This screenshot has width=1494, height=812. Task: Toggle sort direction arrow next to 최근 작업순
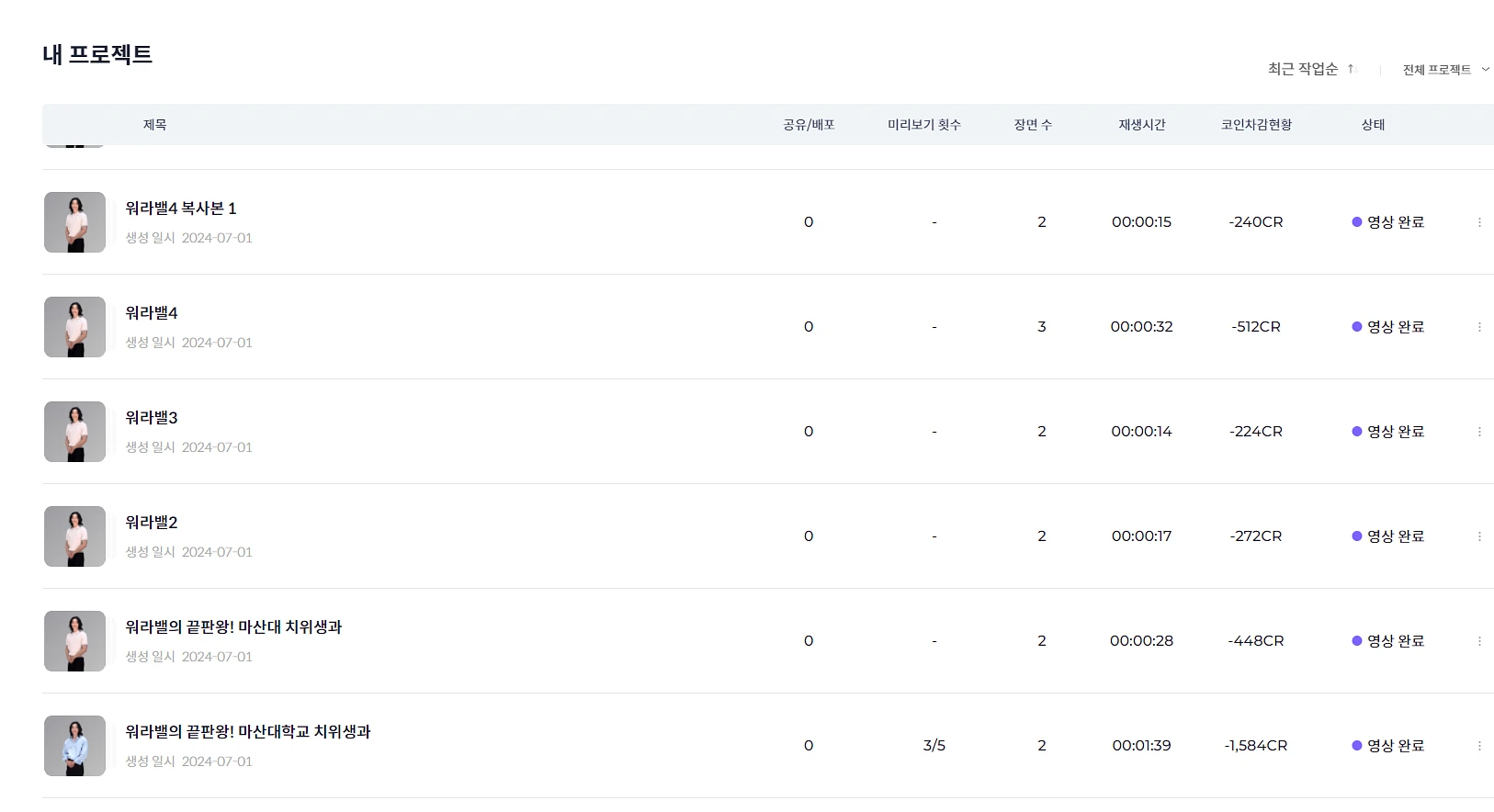pyautogui.click(x=1352, y=69)
